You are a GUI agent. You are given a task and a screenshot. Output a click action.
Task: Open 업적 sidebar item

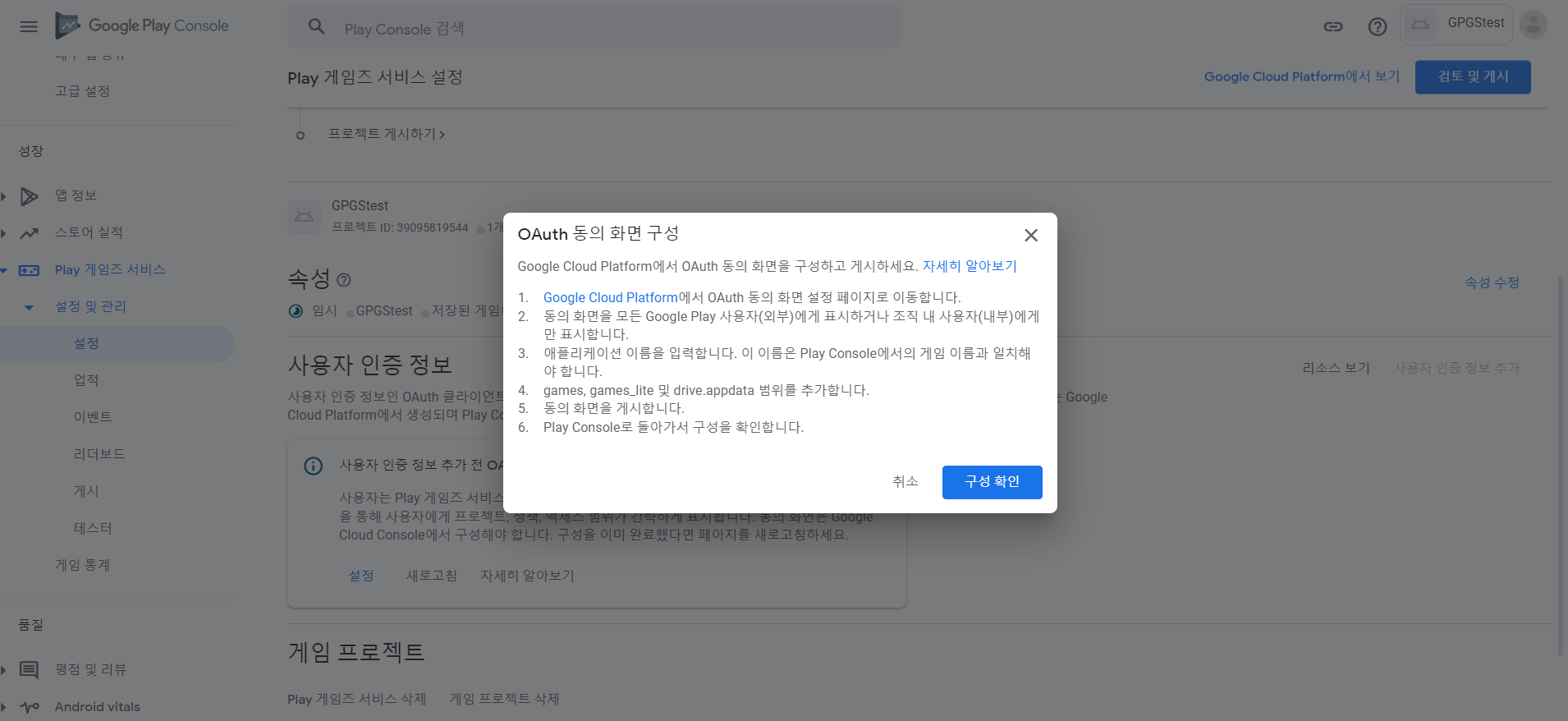86,380
